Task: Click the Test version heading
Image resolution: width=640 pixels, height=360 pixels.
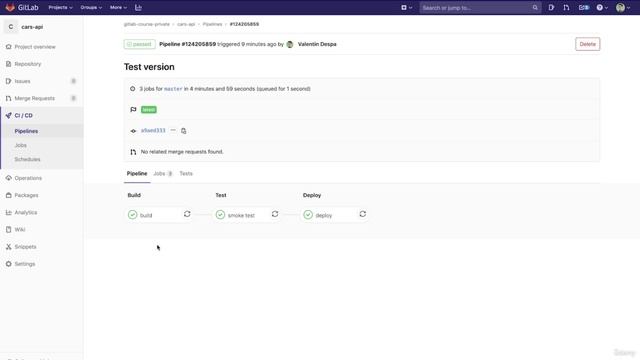Action: pos(149,67)
